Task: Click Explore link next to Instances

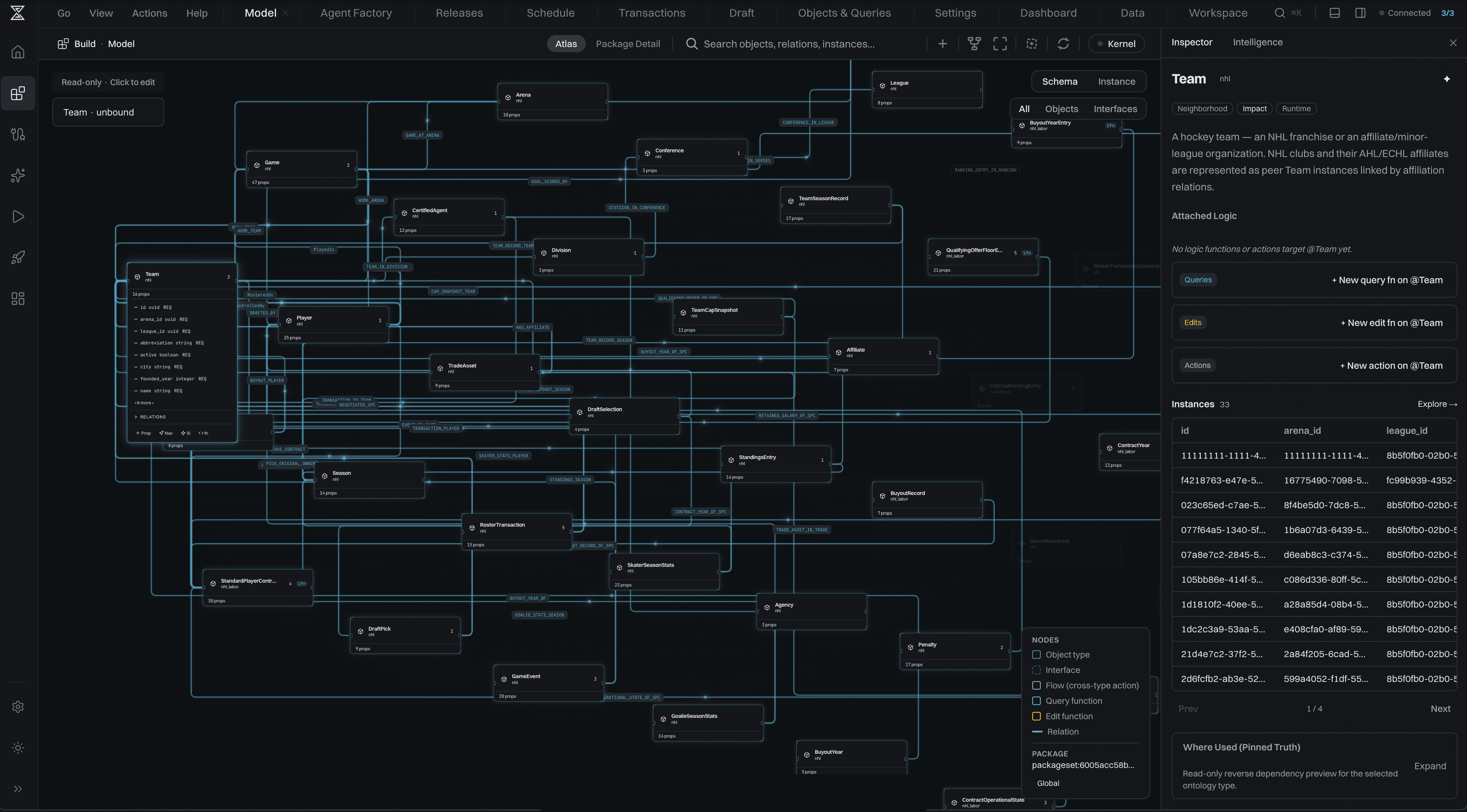Action: pyautogui.click(x=1437, y=404)
